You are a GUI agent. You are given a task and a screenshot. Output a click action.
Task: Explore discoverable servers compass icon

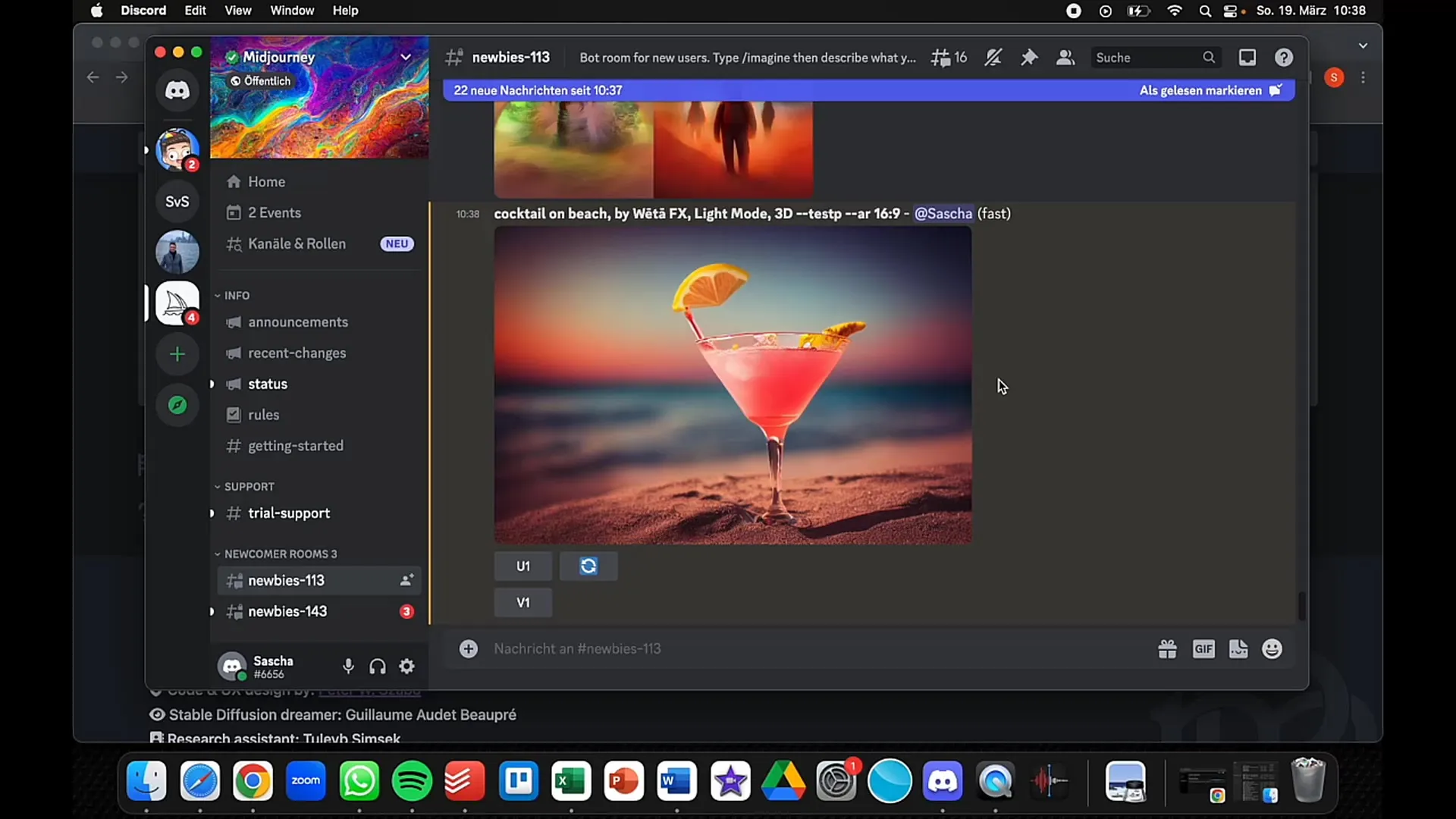(177, 405)
